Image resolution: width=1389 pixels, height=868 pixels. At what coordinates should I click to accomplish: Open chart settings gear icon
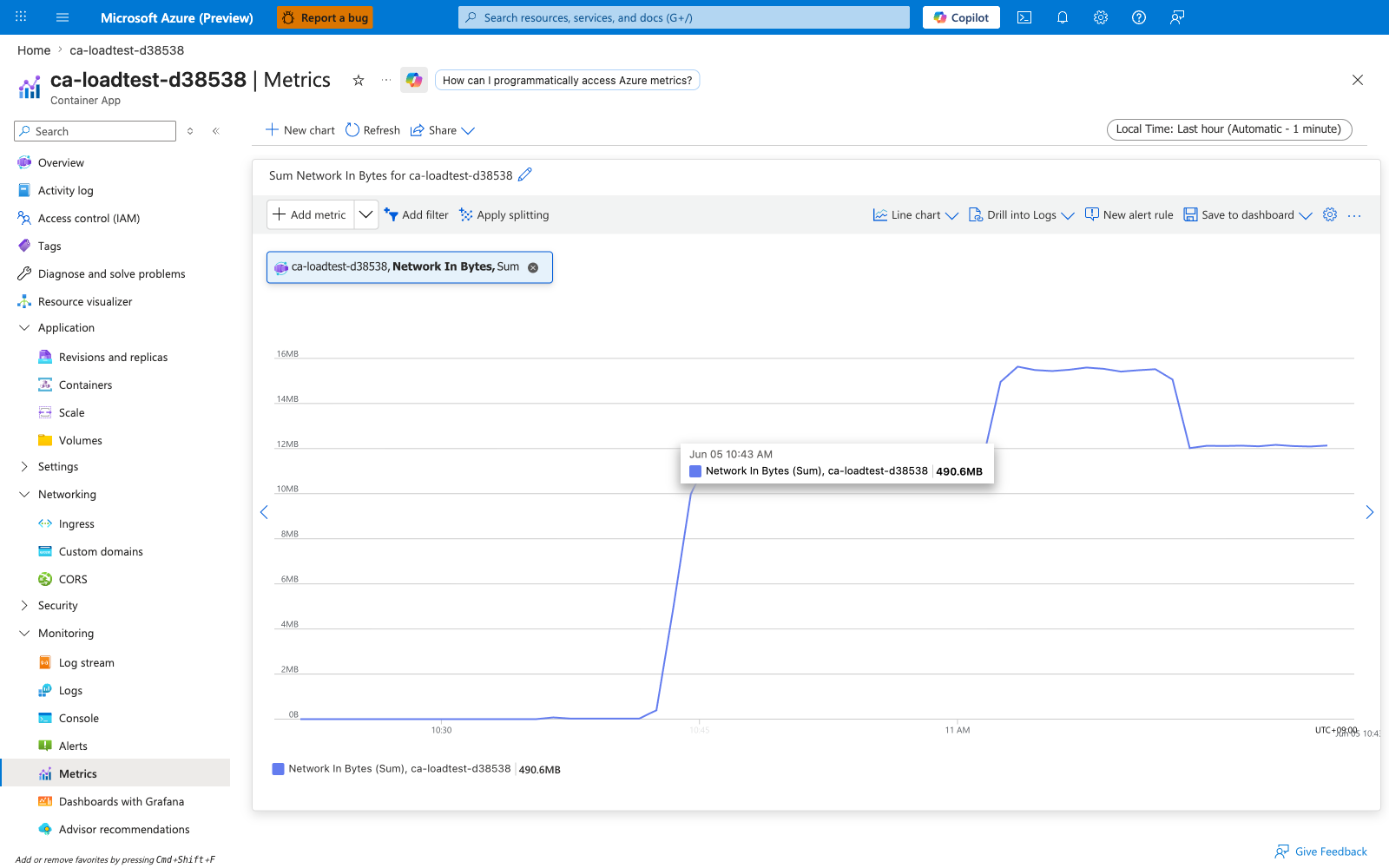point(1330,214)
